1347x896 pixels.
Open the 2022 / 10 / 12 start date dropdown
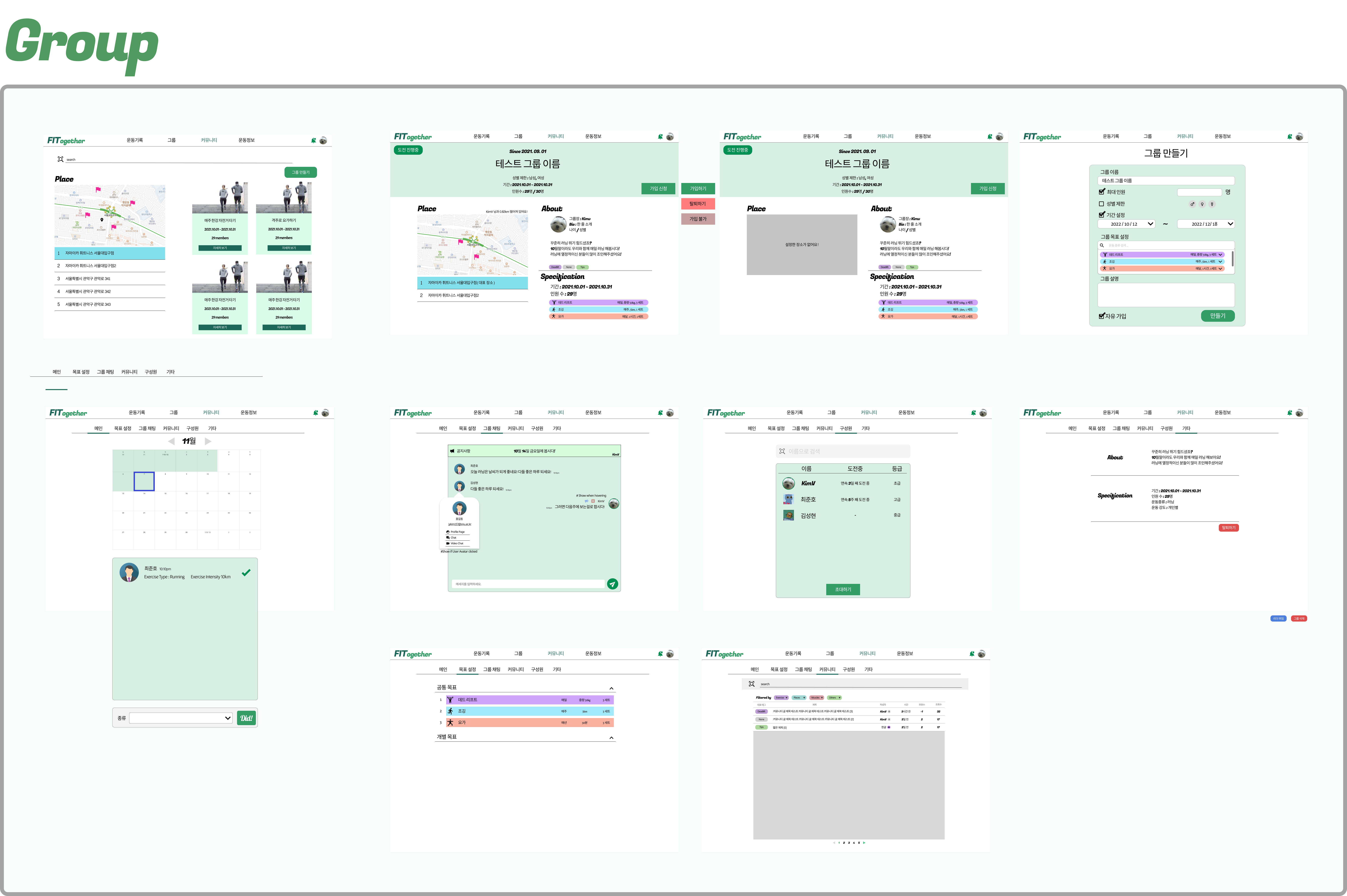[1126, 224]
